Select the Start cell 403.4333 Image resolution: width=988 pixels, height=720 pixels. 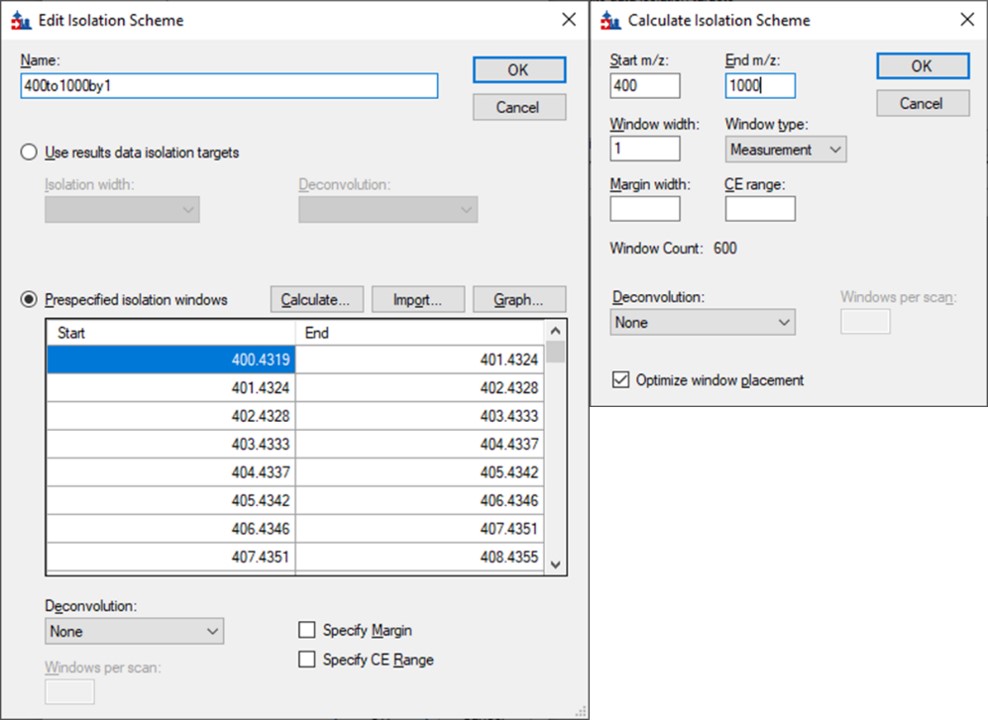point(171,444)
